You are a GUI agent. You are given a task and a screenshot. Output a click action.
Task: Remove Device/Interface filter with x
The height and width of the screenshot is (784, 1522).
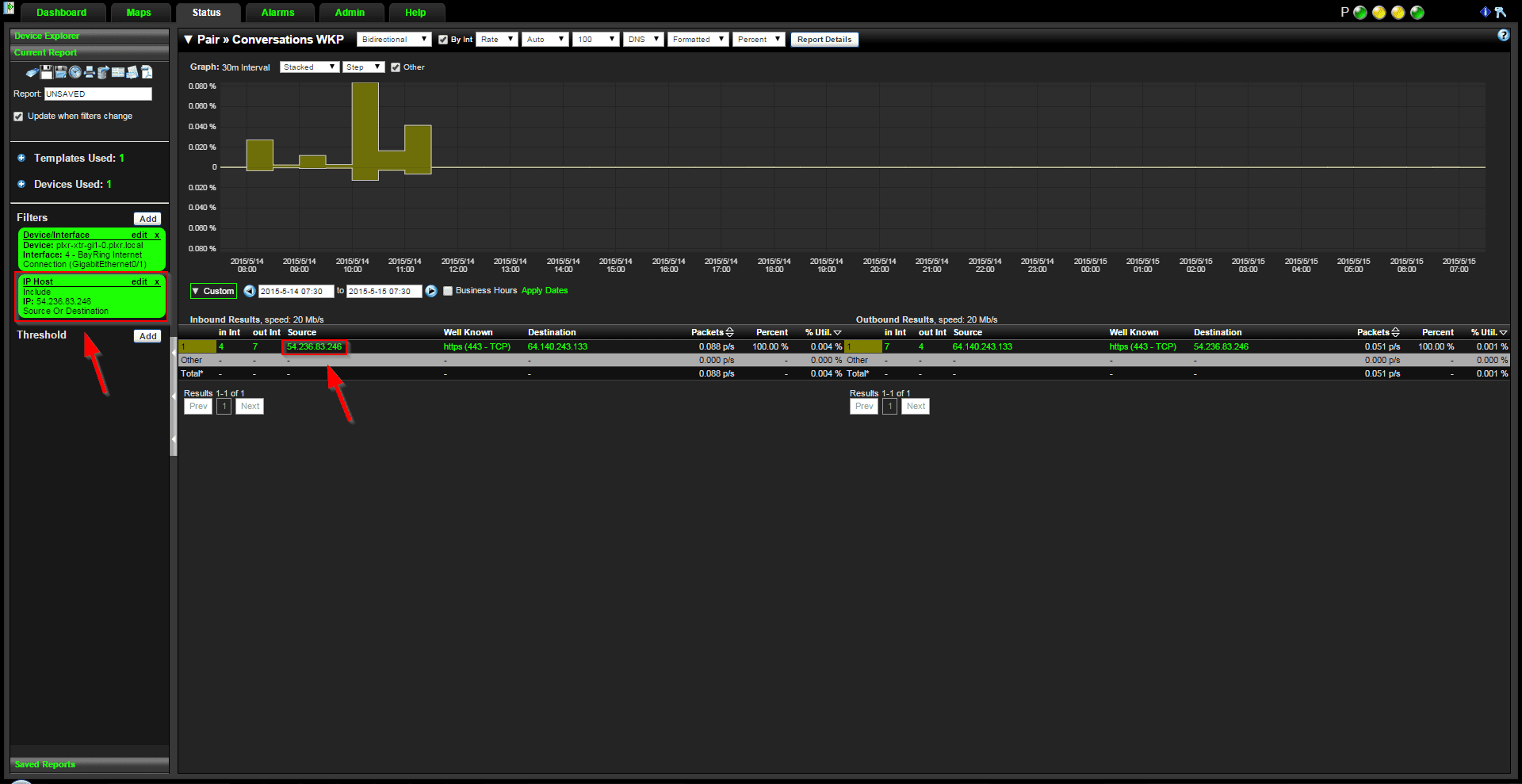157,235
